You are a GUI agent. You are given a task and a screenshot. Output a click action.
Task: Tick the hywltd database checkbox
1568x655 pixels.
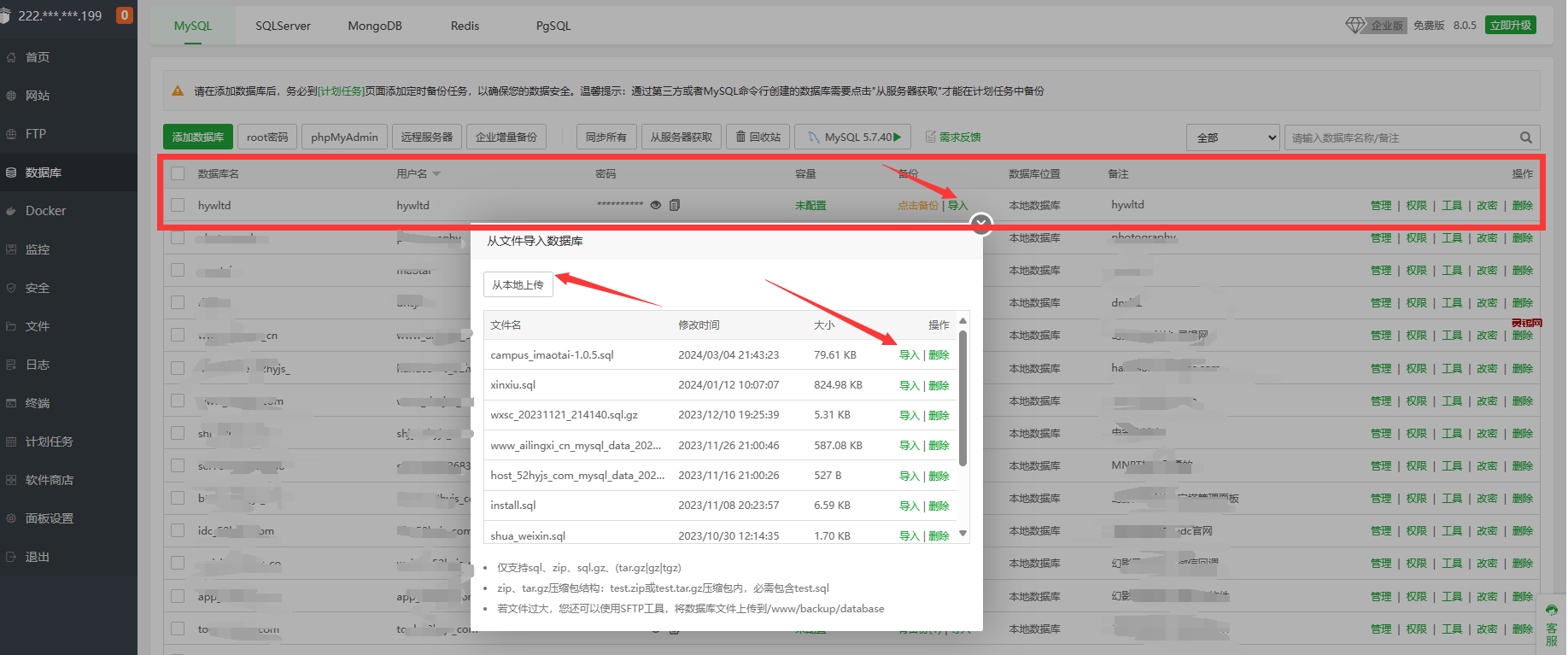(178, 205)
